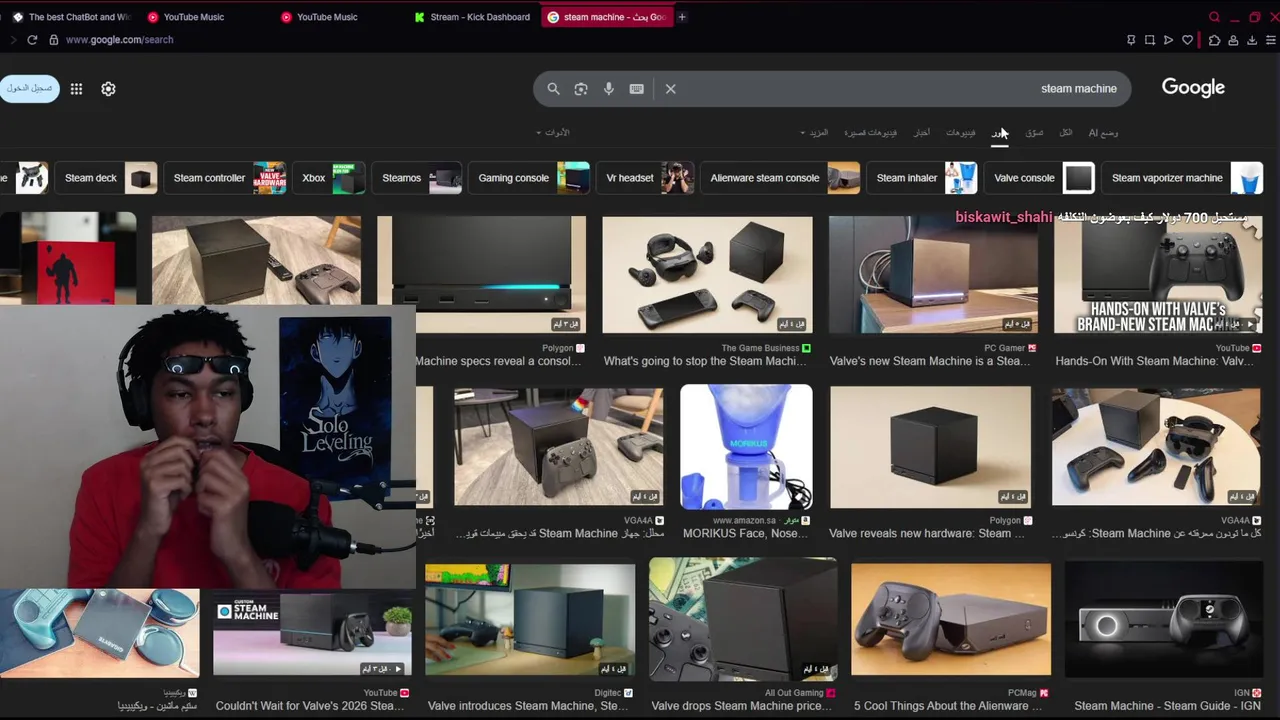
Task: Open link "MORIKUS Face, Nose..."
Action: [744, 534]
